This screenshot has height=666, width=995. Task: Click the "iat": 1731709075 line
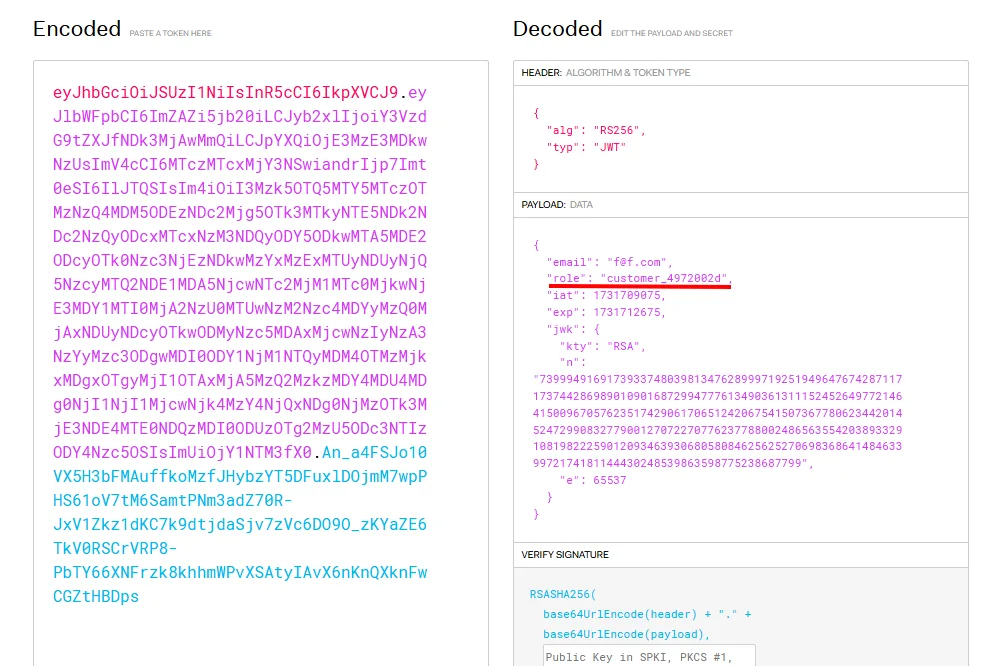tap(606, 296)
